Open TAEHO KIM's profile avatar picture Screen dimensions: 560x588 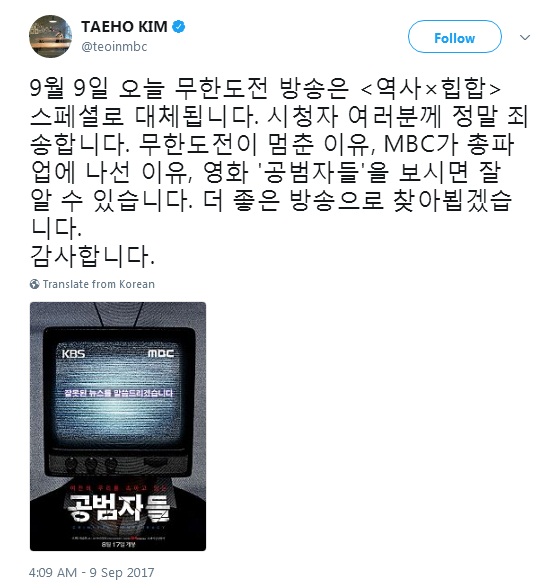tap(51, 36)
